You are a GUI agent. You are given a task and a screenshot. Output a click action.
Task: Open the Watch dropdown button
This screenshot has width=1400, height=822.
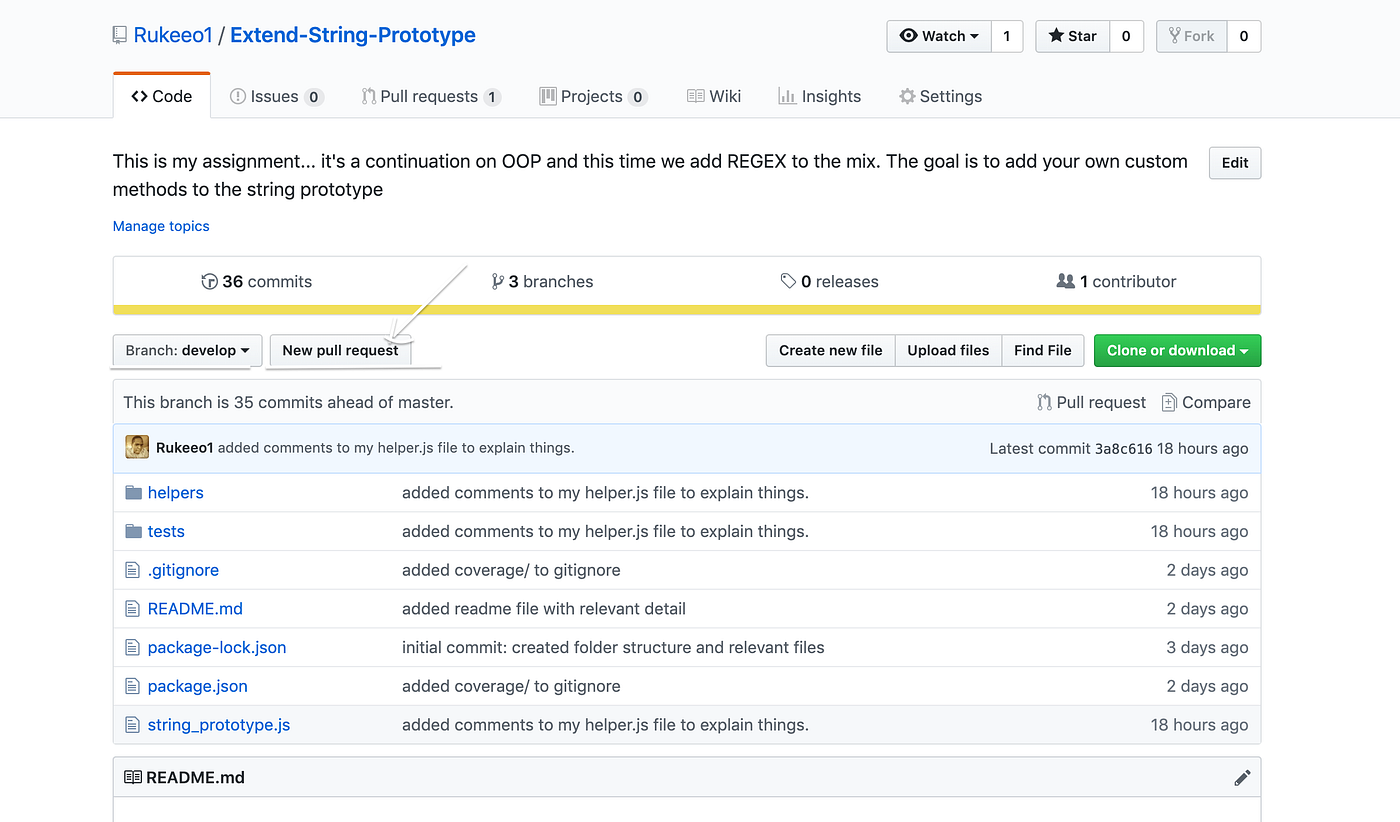pyautogui.click(x=939, y=36)
